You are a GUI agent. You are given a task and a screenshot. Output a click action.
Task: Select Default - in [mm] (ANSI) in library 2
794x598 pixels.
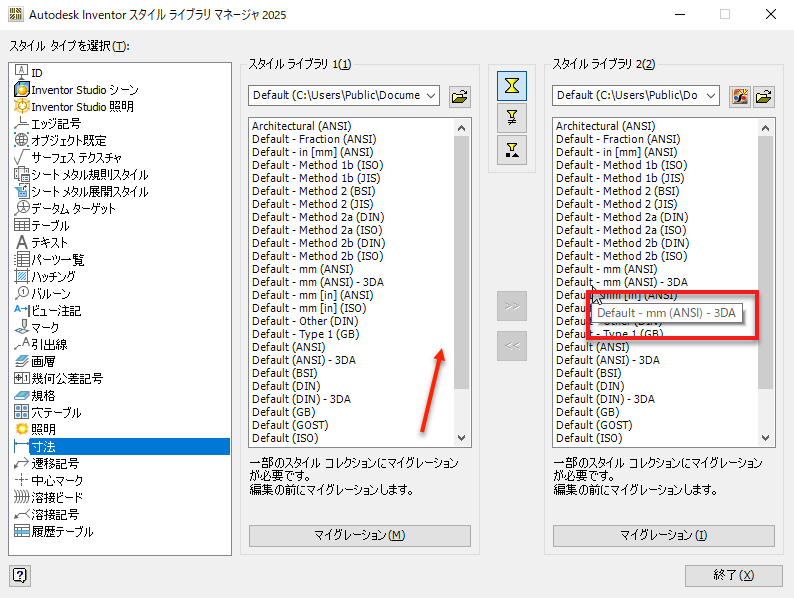[x=616, y=152]
